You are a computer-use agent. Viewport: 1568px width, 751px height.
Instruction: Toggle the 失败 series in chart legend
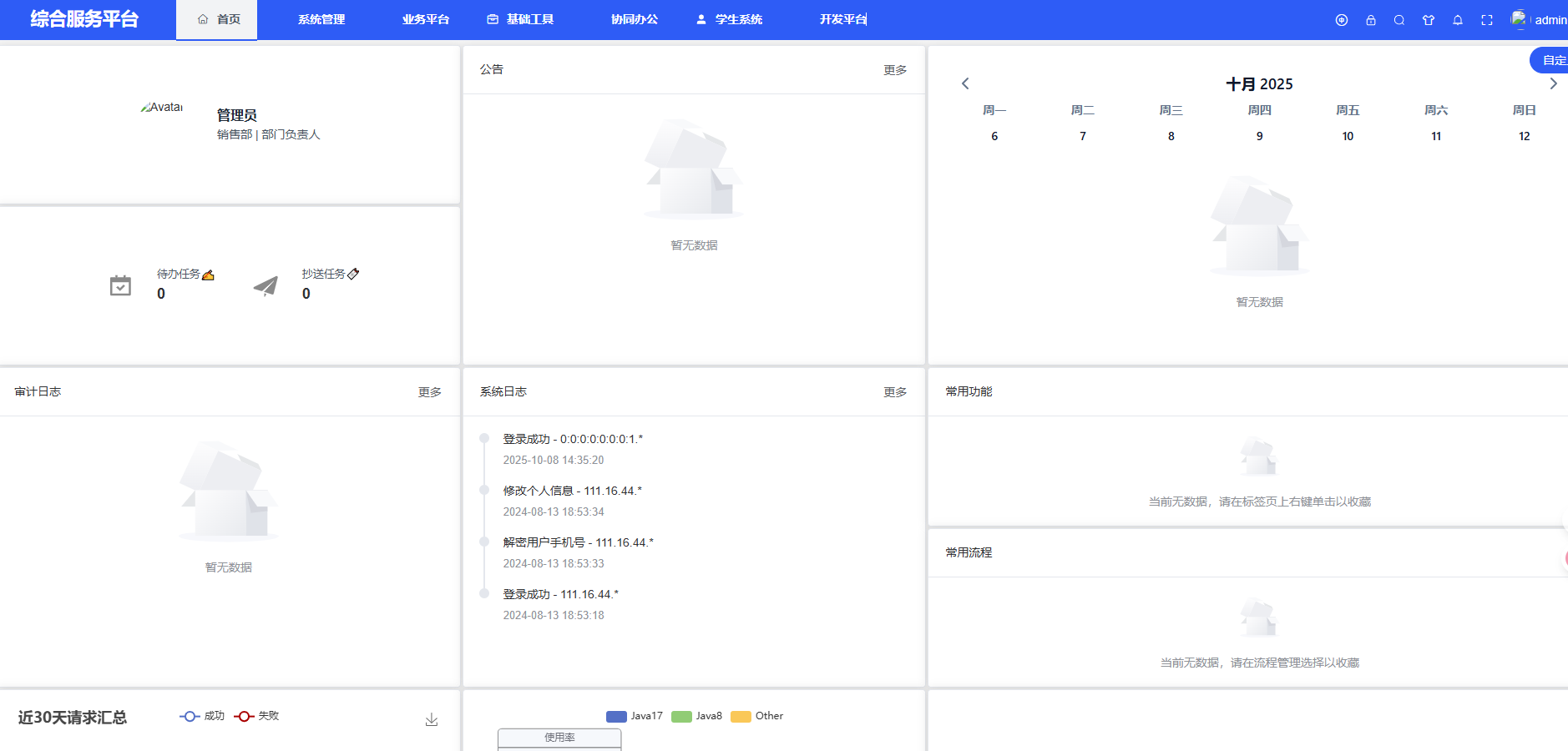click(x=256, y=716)
